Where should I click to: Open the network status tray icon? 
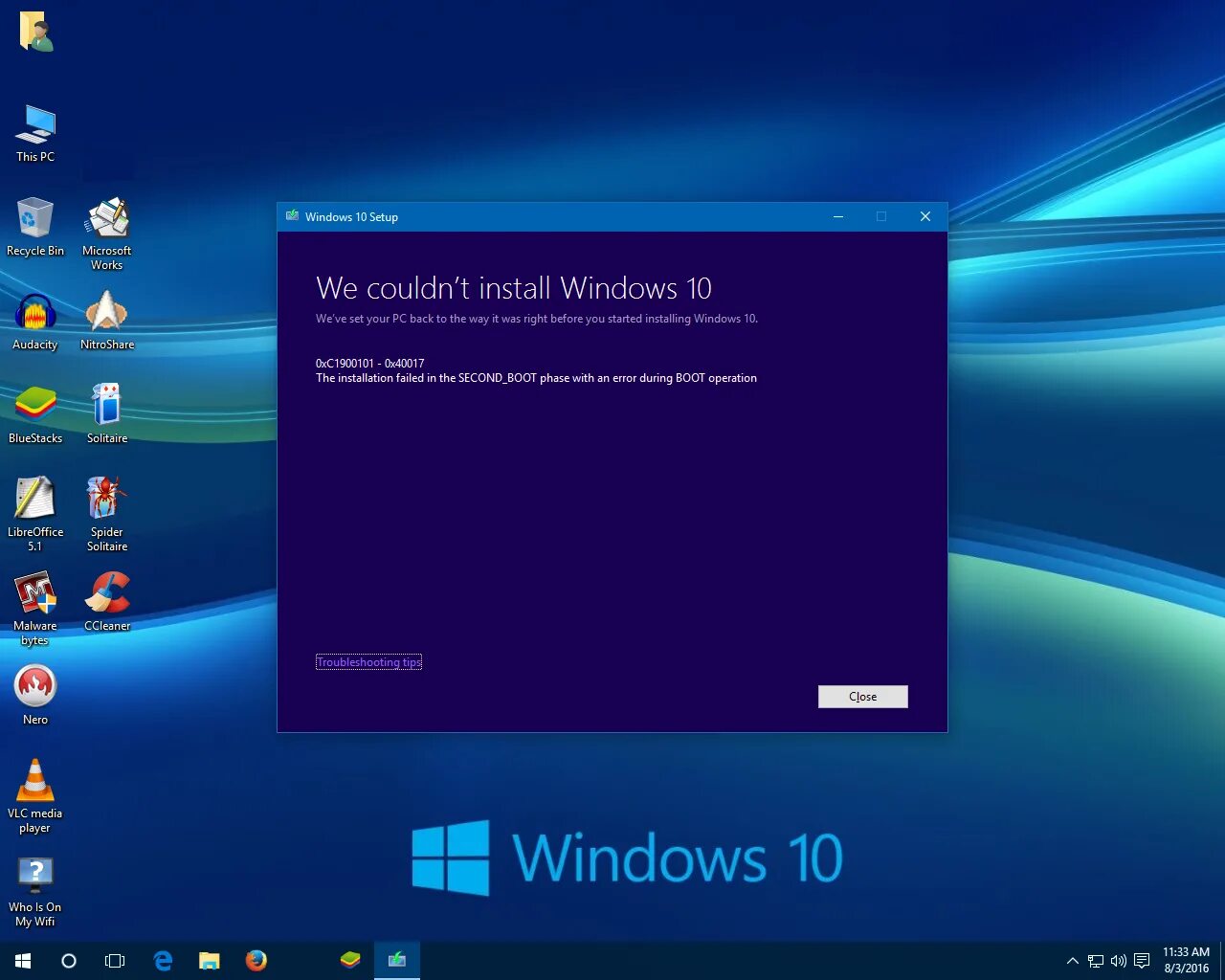(x=1096, y=961)
